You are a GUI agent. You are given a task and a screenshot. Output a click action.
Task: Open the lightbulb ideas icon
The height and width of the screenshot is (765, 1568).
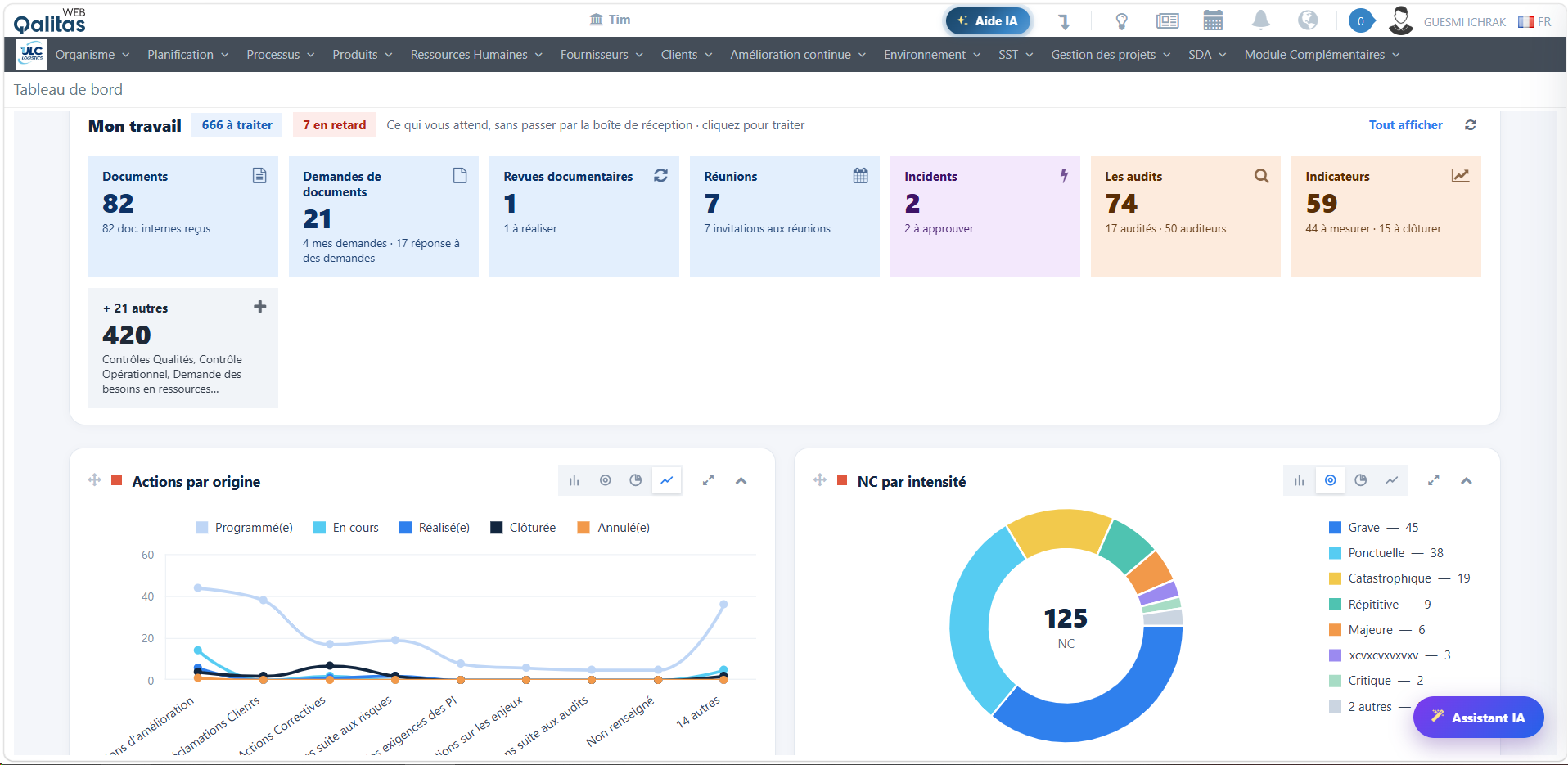[1122, 21]
